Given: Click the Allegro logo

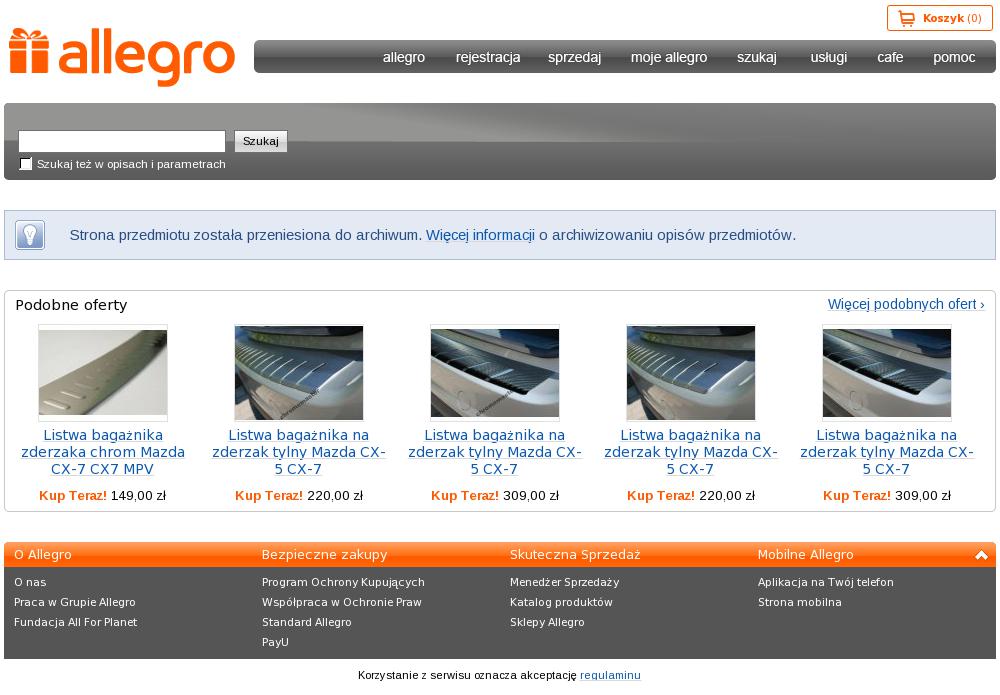Looking at the screenshot, I should coord(122,56).
